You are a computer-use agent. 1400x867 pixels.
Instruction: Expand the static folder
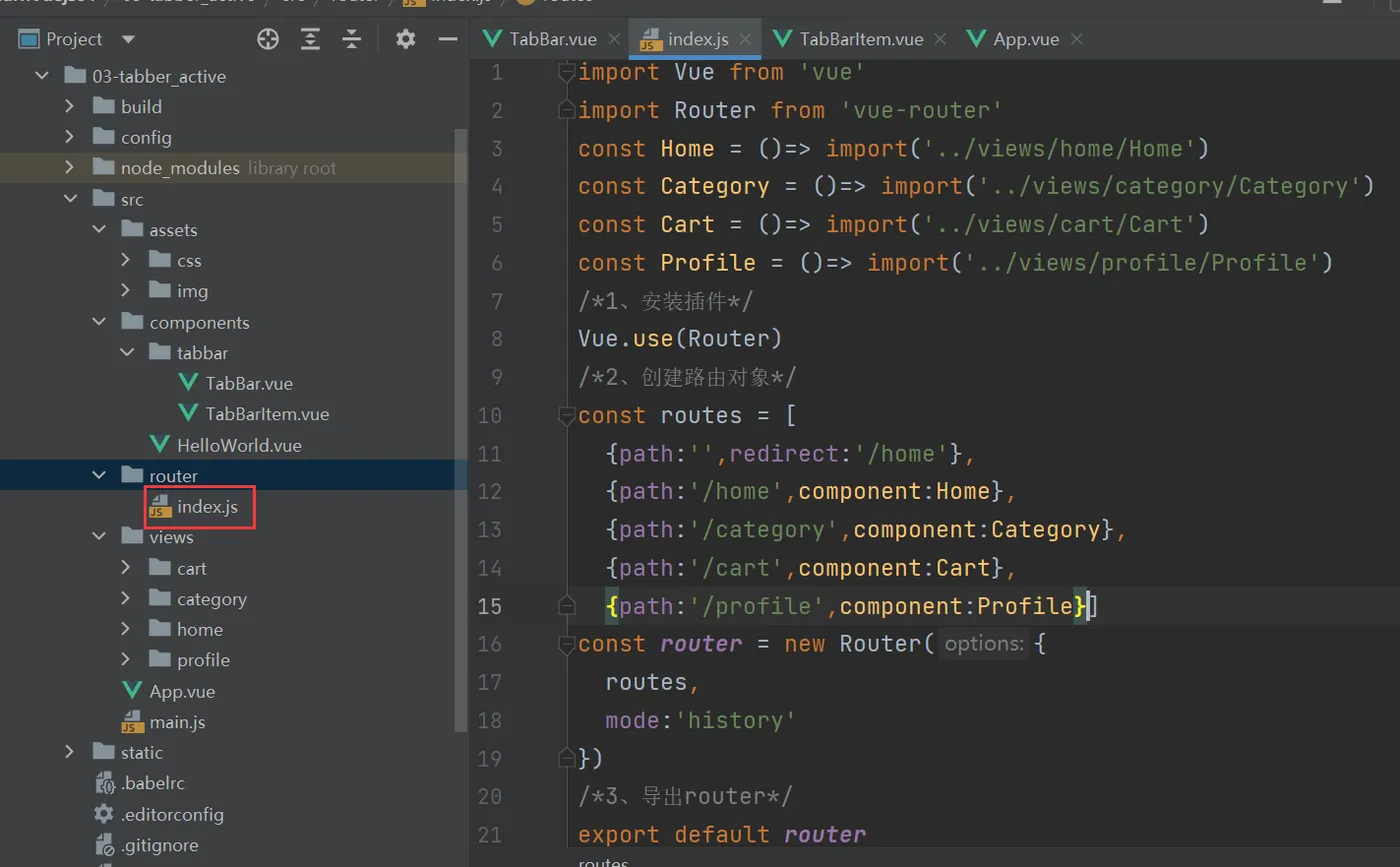click(69, 752)
